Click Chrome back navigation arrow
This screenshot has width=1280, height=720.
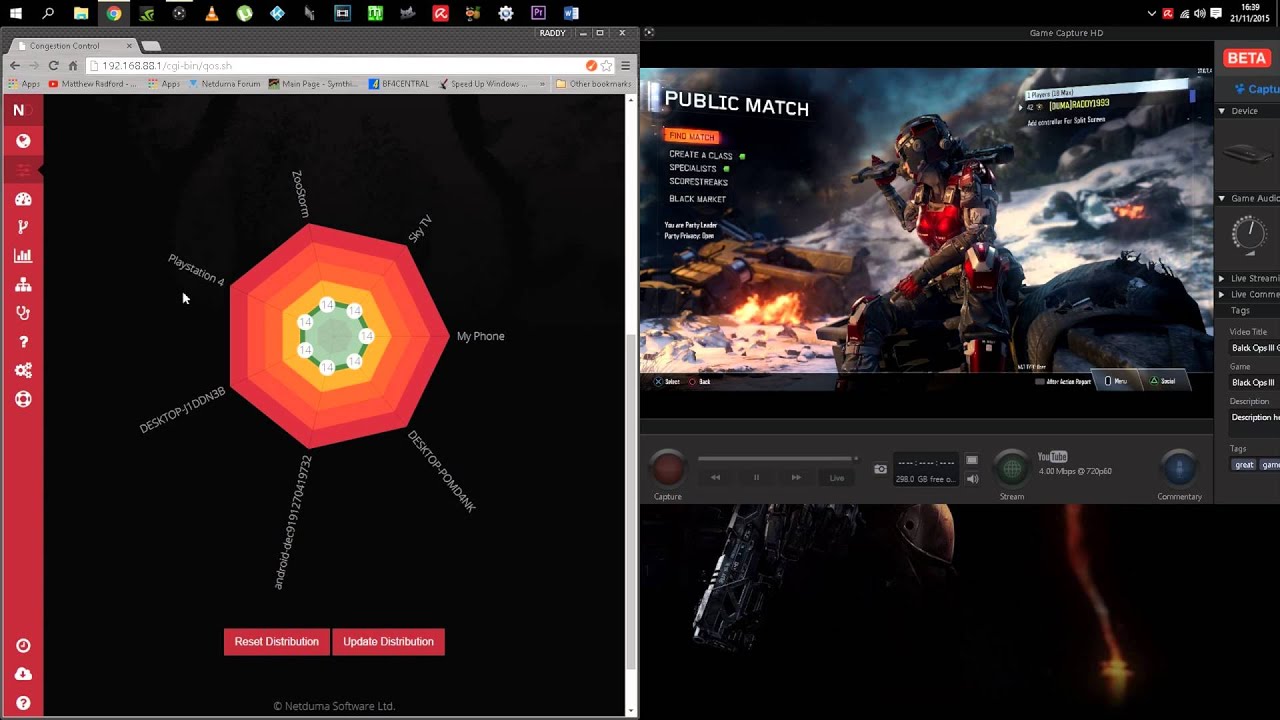pos(15,65)
